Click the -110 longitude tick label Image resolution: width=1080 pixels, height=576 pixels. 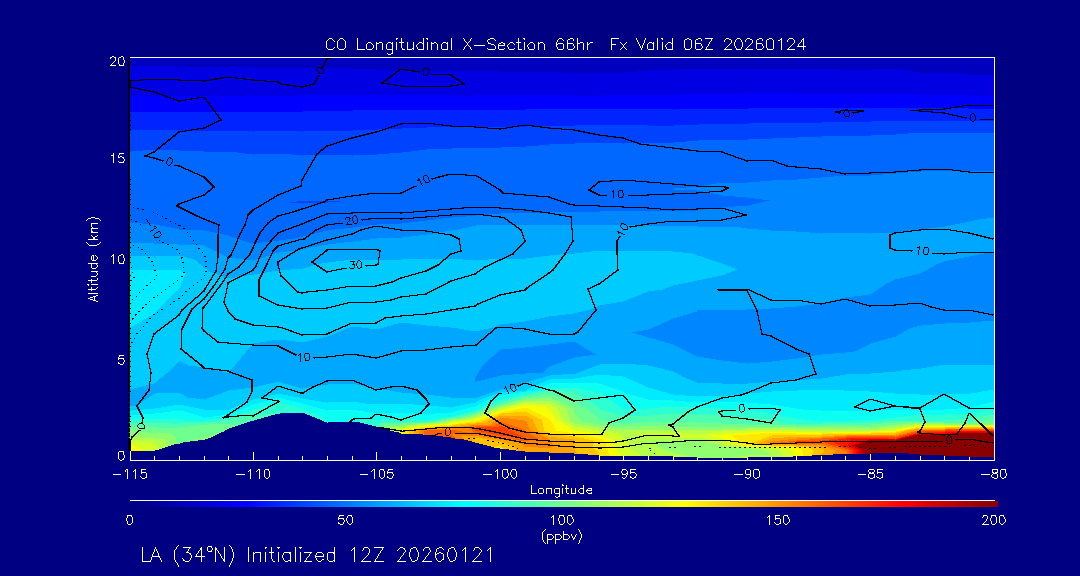click(x=253, y=475)
